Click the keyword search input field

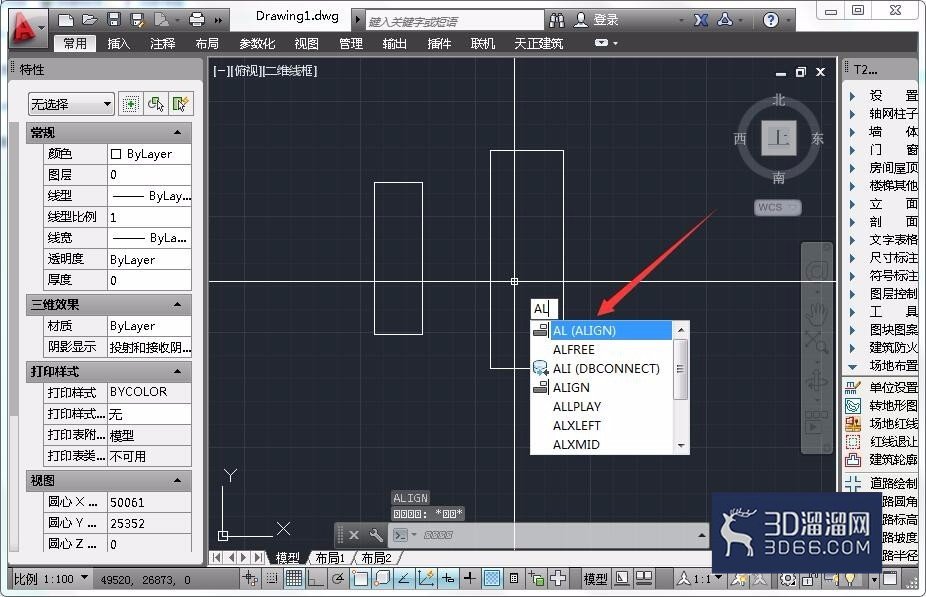click(455, 21)
